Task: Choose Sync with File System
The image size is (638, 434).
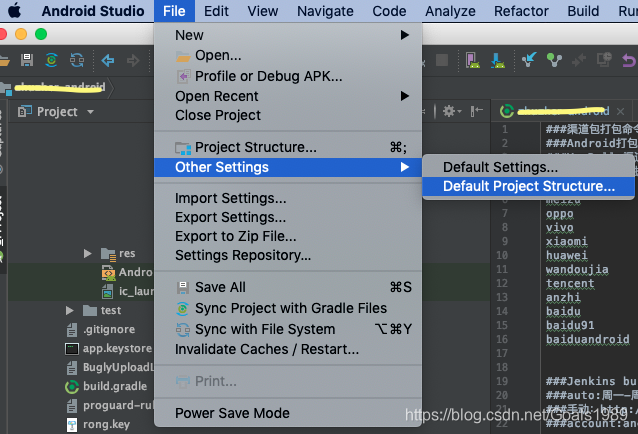Action: pyautogui.click(x=288, y=329)
